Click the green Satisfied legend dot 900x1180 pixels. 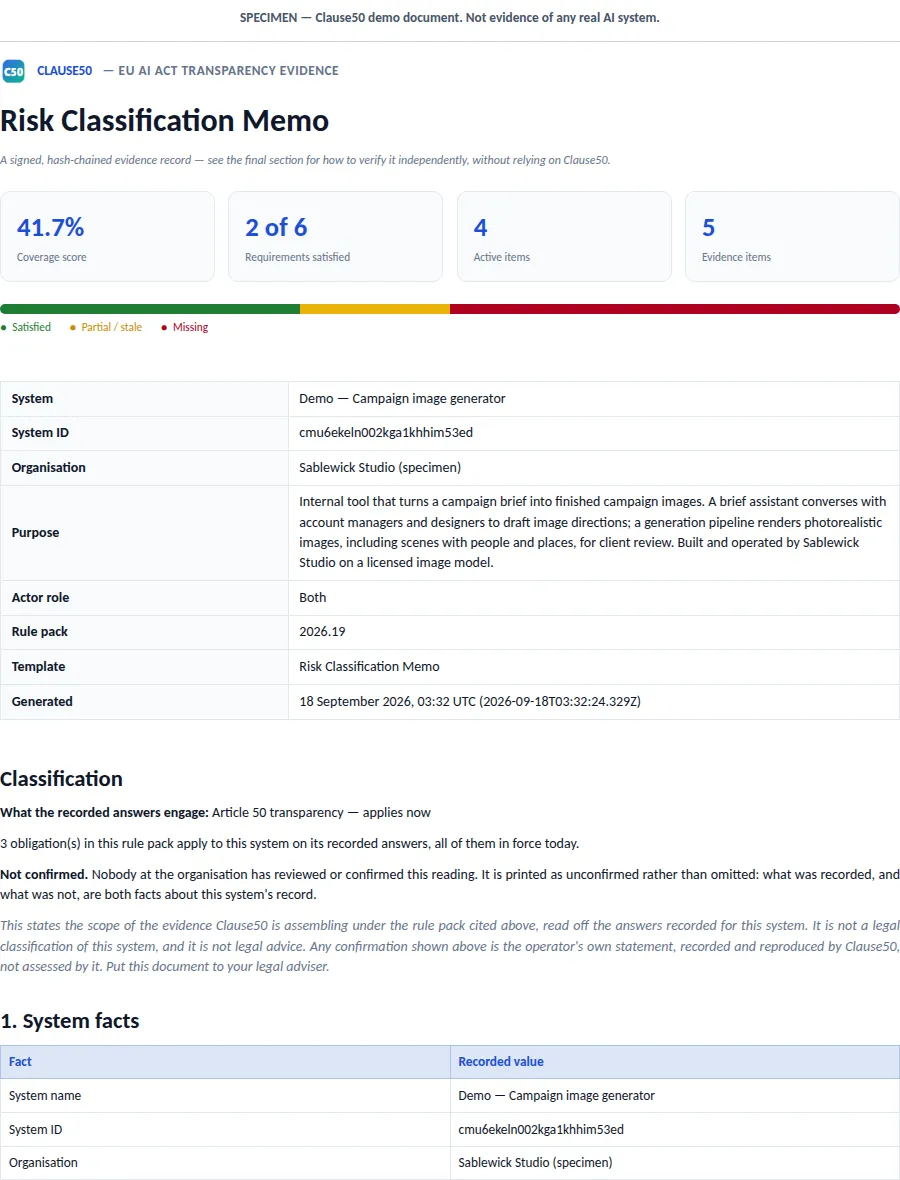click(4, 327)
